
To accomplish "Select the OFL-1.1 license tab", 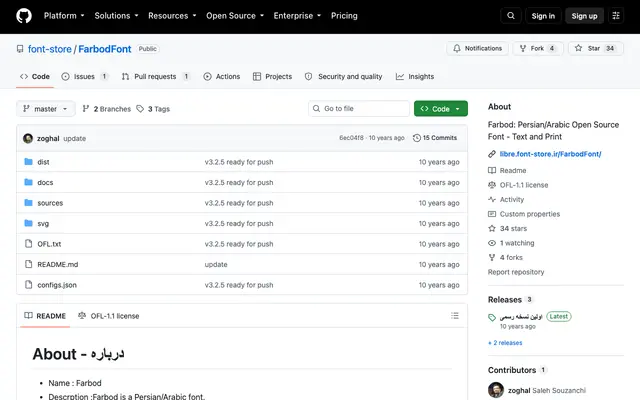I will 109,316.
